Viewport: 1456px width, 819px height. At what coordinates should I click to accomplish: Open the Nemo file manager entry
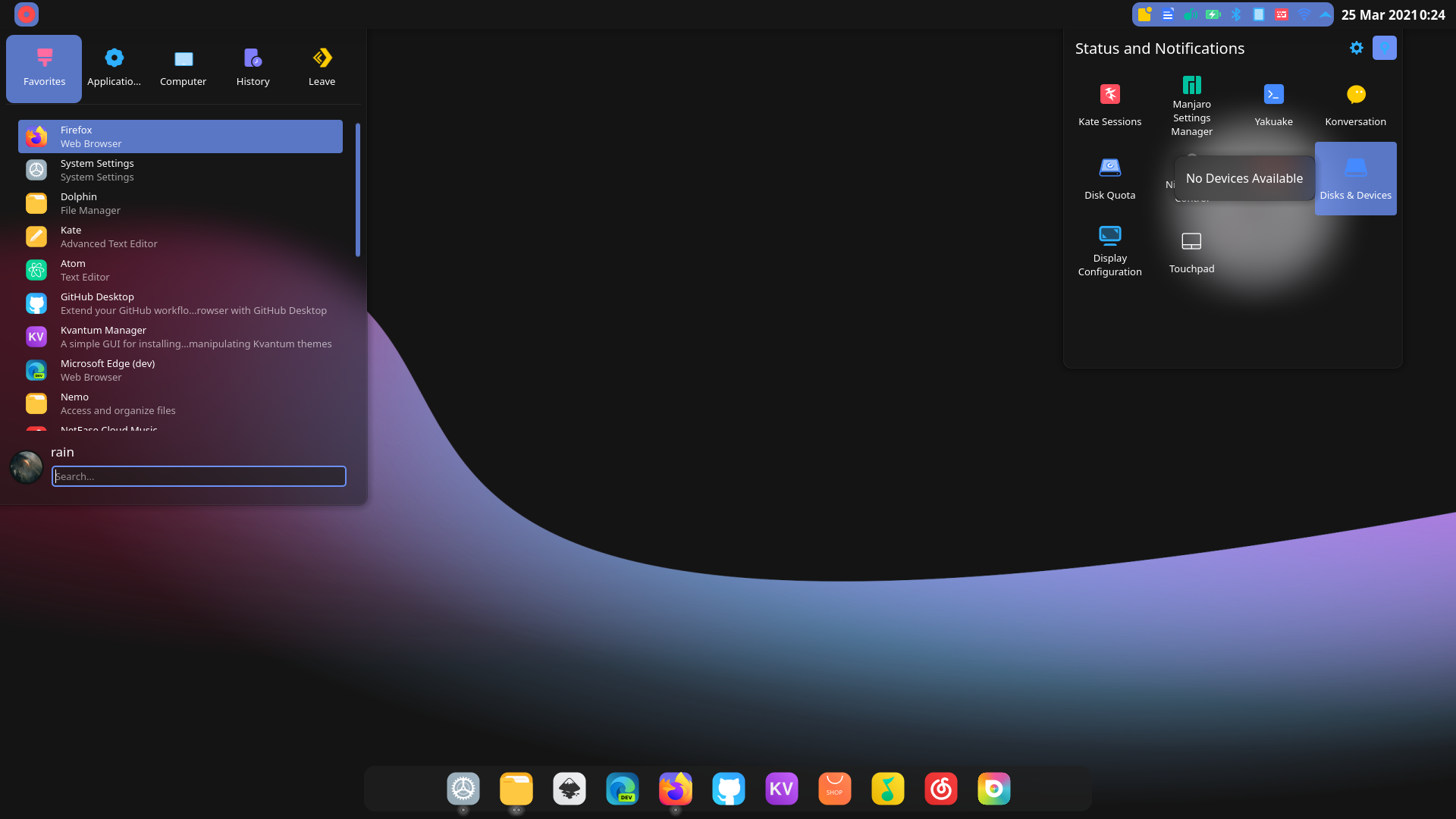(x=180, y=403)
